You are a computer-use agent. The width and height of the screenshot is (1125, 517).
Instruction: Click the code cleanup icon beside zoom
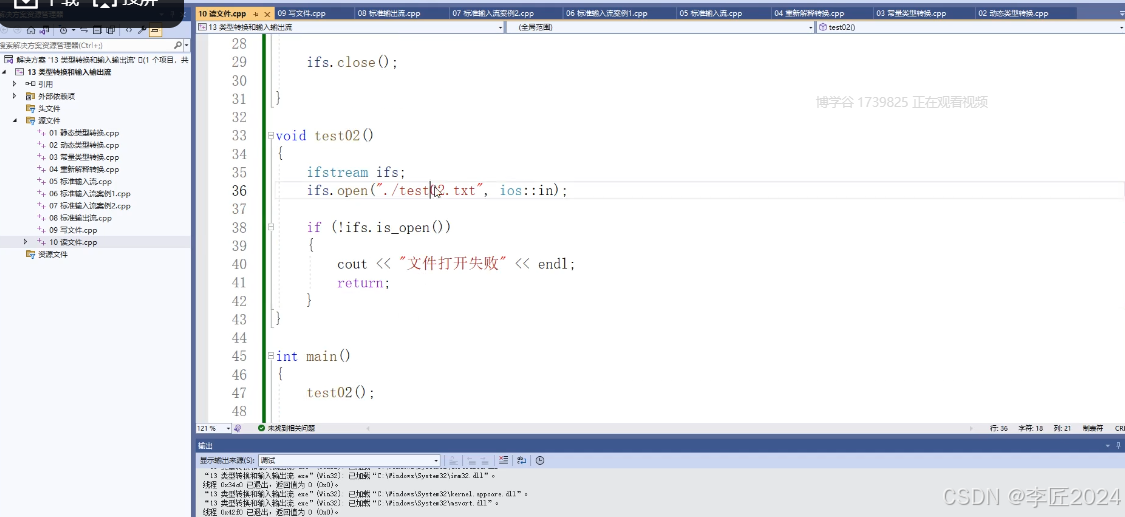point(238,428)
